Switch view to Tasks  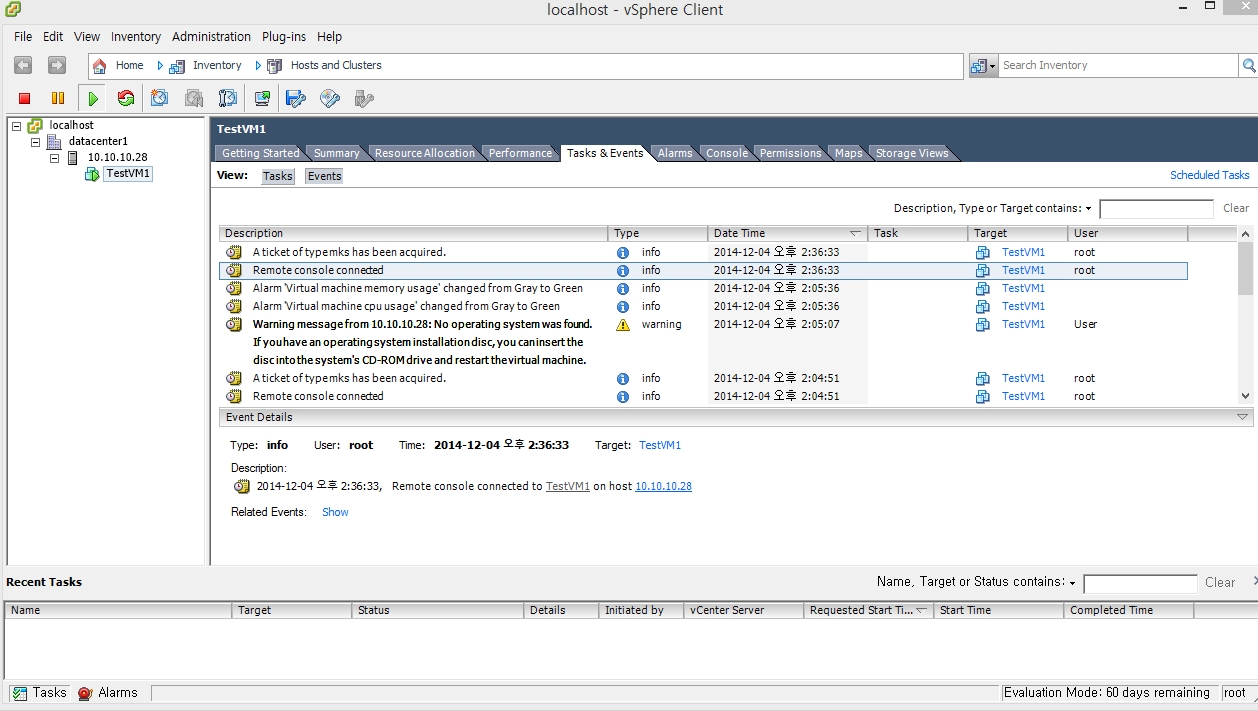click(277, 175)
